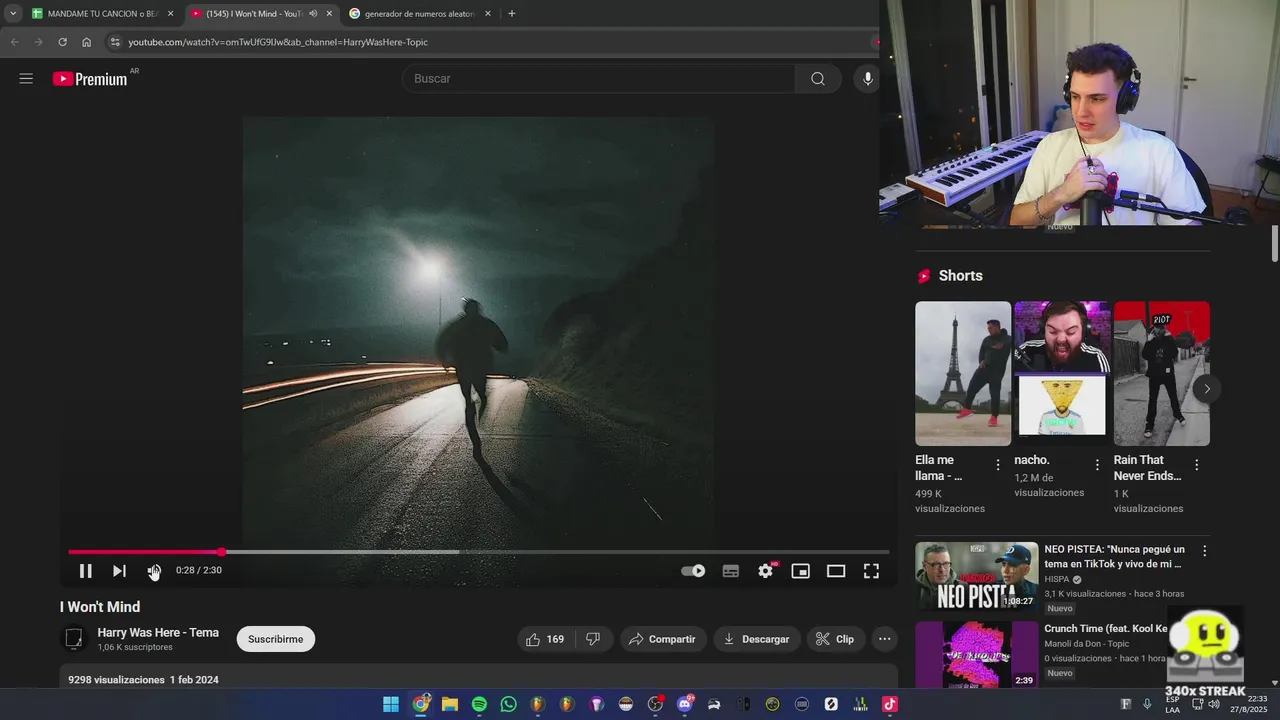1280x720 pixels.
Task: Open Discord from the taskbar
Action: pos(685,704)
